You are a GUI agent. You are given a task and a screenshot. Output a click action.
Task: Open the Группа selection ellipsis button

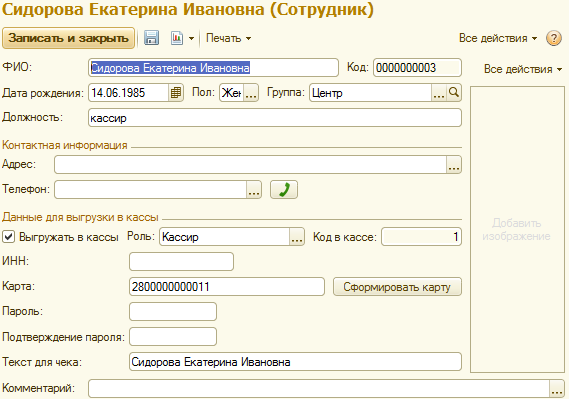pos(439,93)
